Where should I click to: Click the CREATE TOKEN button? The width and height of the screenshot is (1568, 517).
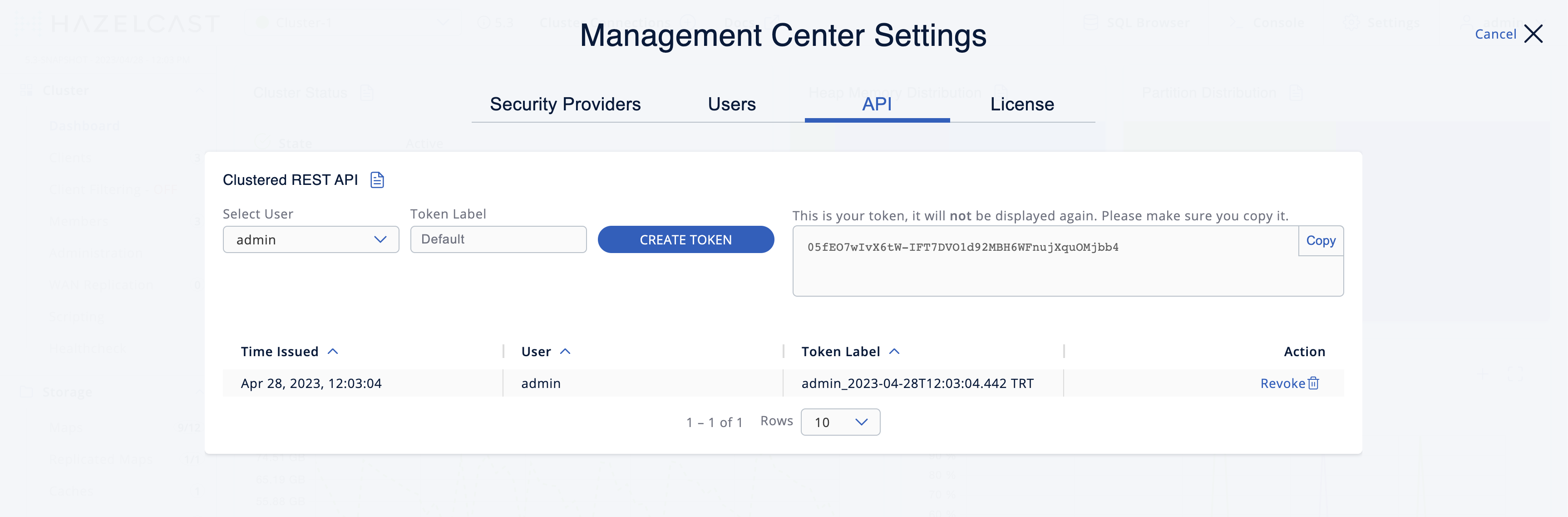685,239
